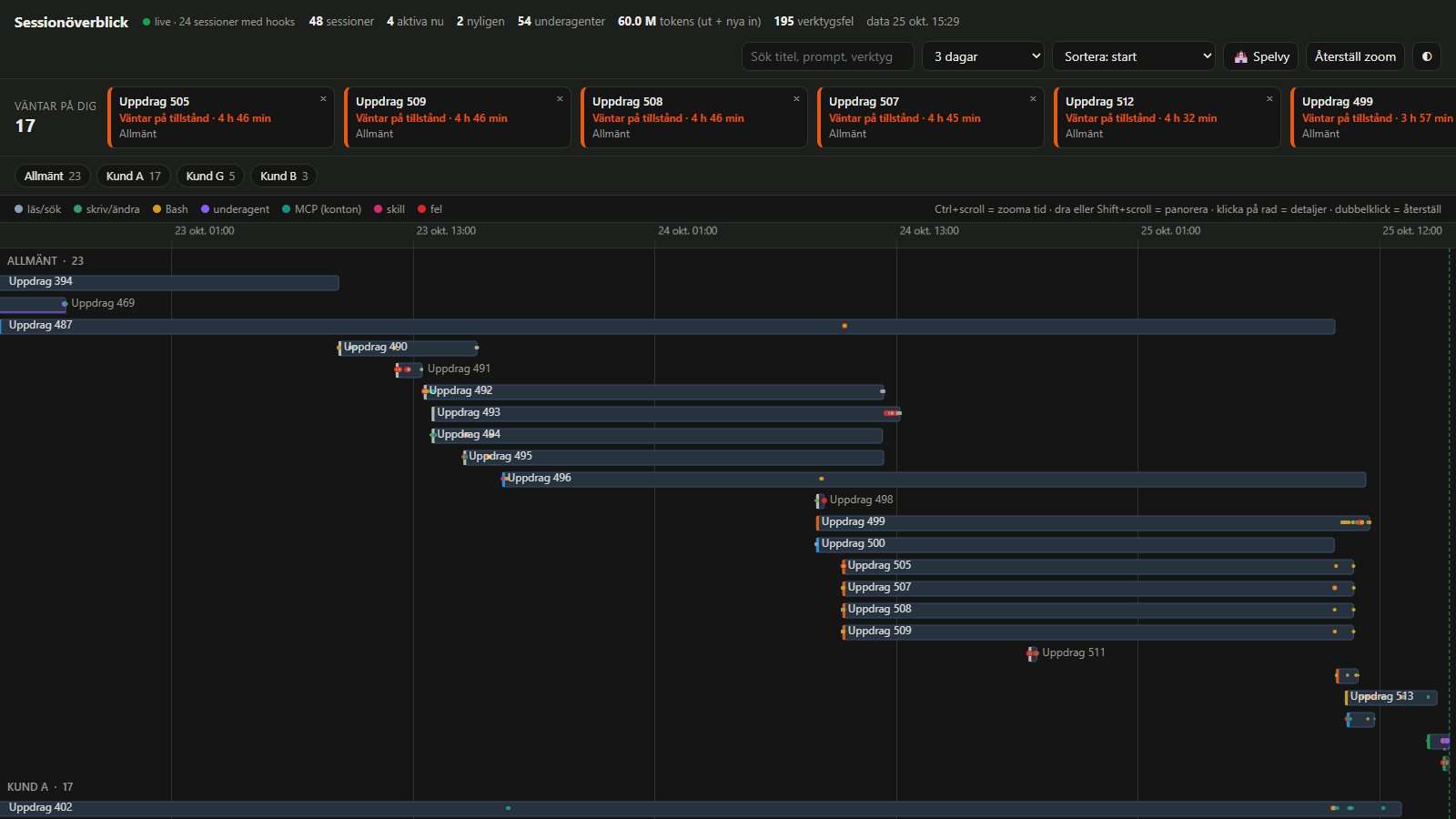The image size is (1456, 819).
Task: Open the Spelvy button
Action: click(1261, 56)
